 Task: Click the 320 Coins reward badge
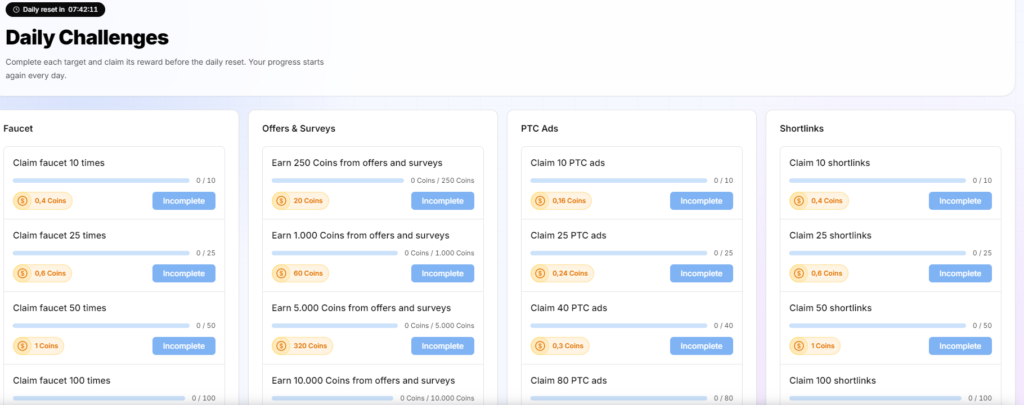[302, 346]
